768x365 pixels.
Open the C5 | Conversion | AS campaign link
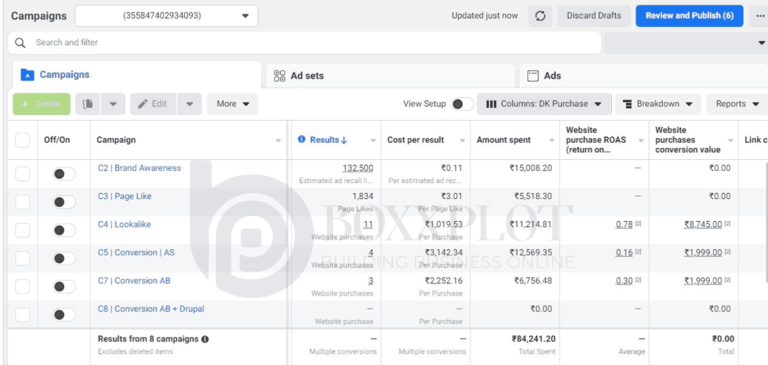[136, 253]
